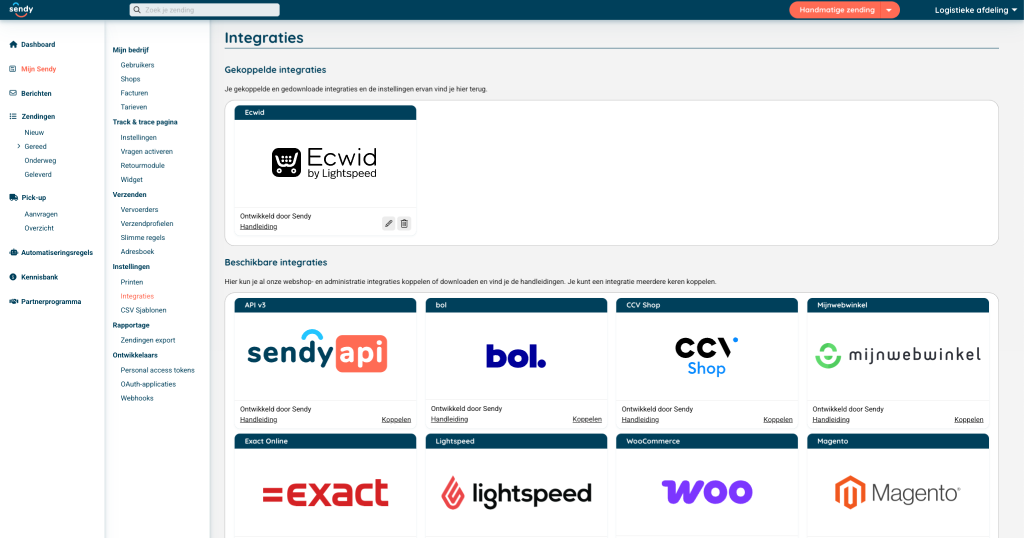Click the Berichten envelope icon
This screenshot has height=538, width=1024.
13,93
